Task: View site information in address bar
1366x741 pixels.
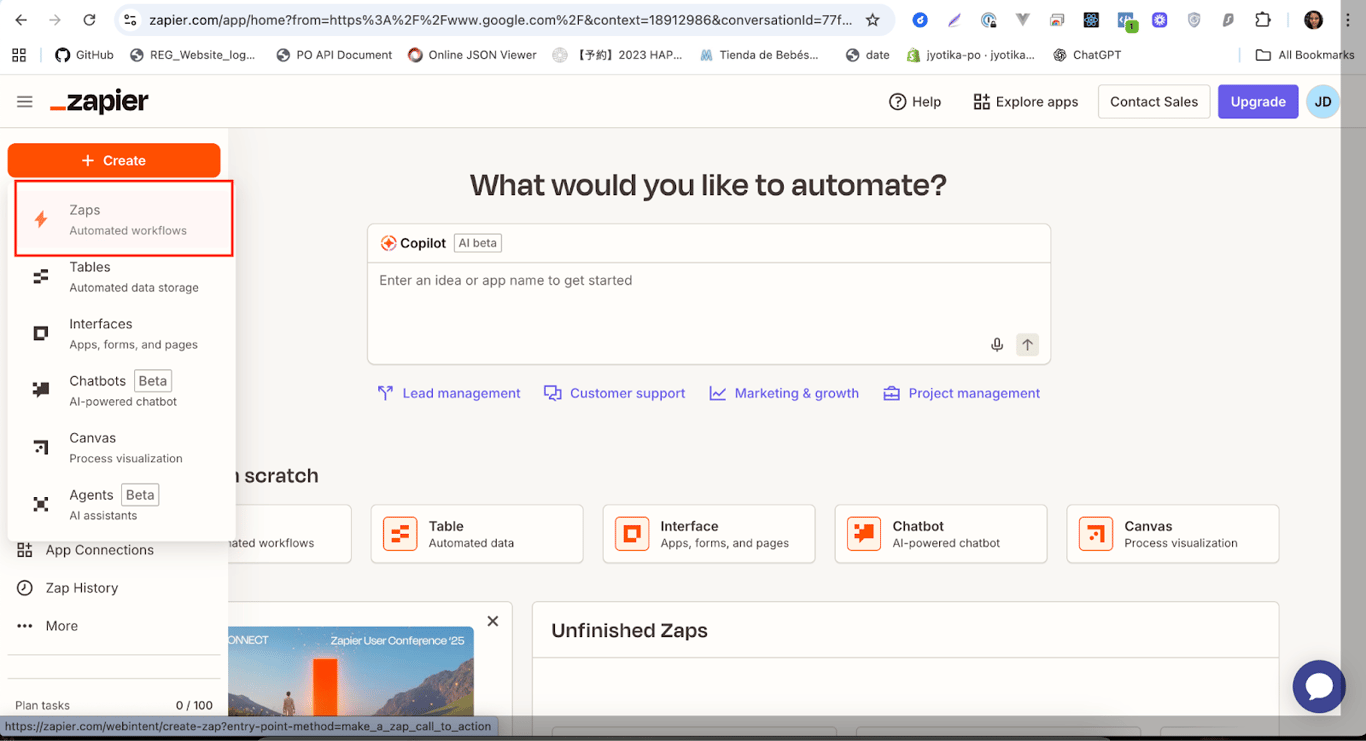Action: click(128, 20)
